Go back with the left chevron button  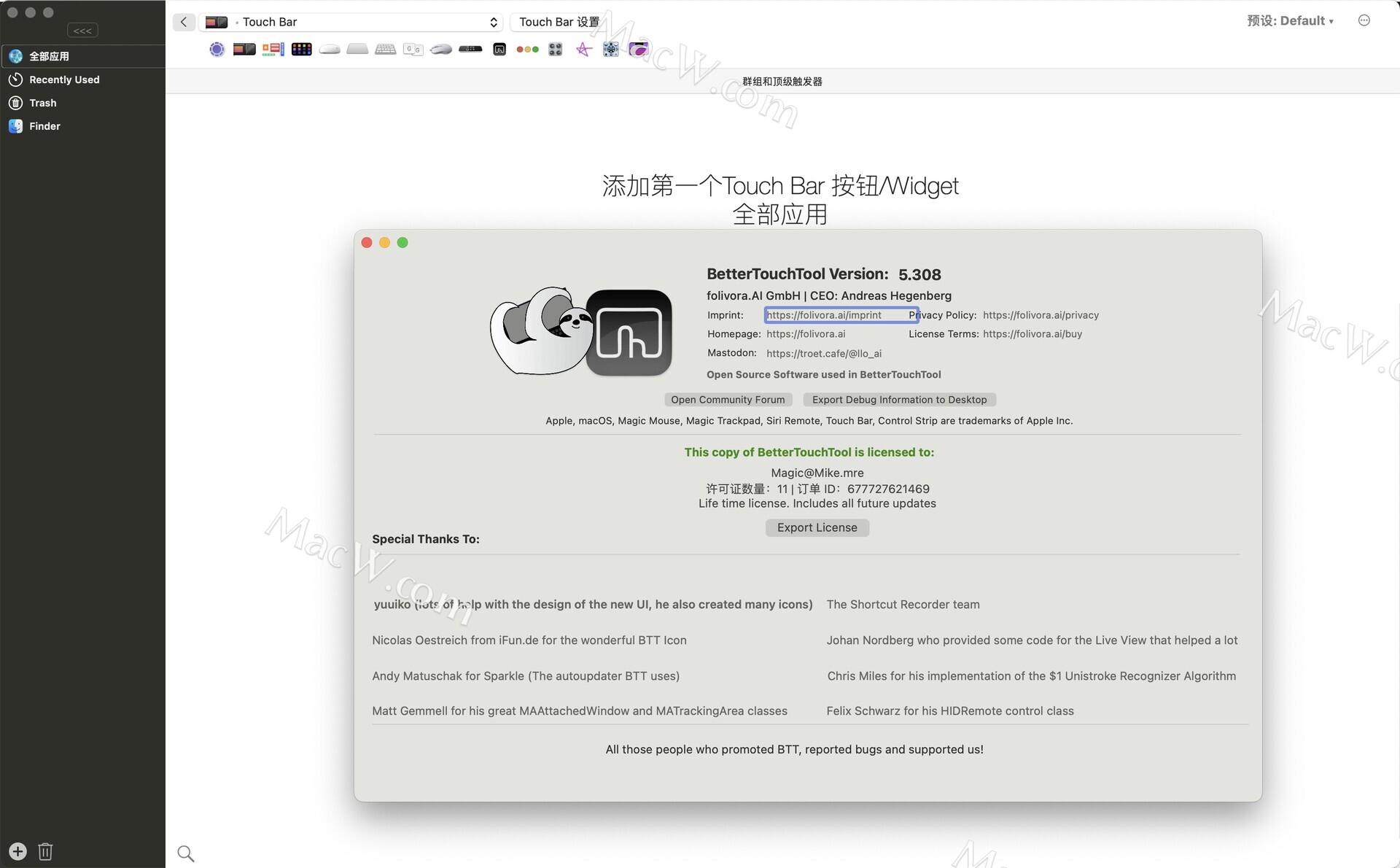click(x=184, y=22)
